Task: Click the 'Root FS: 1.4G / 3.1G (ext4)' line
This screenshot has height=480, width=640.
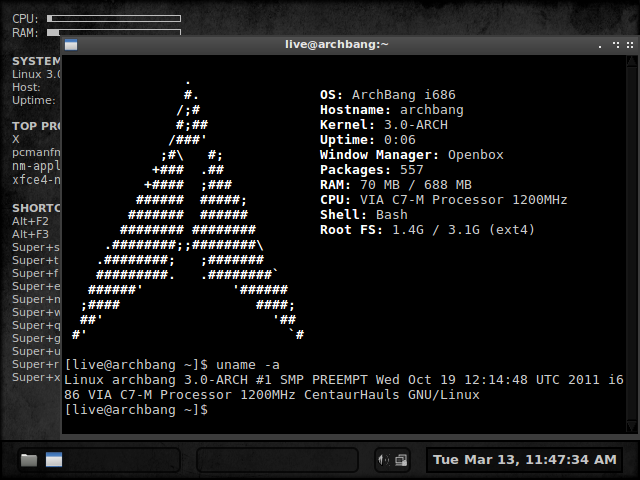Action: tap(427, 230)
